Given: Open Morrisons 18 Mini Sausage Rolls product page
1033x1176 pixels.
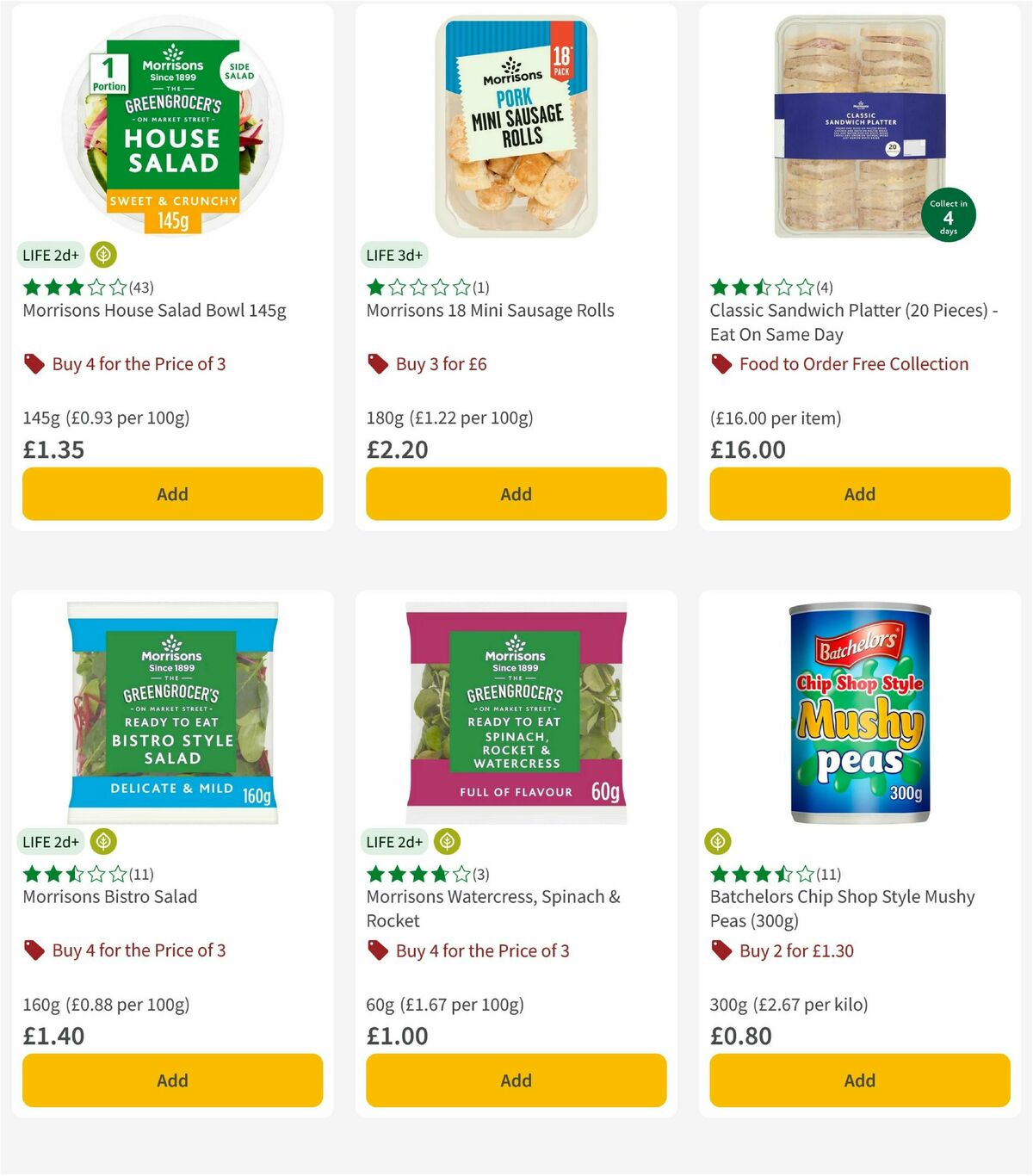Looking at the screenshot, I should [491, 310].
